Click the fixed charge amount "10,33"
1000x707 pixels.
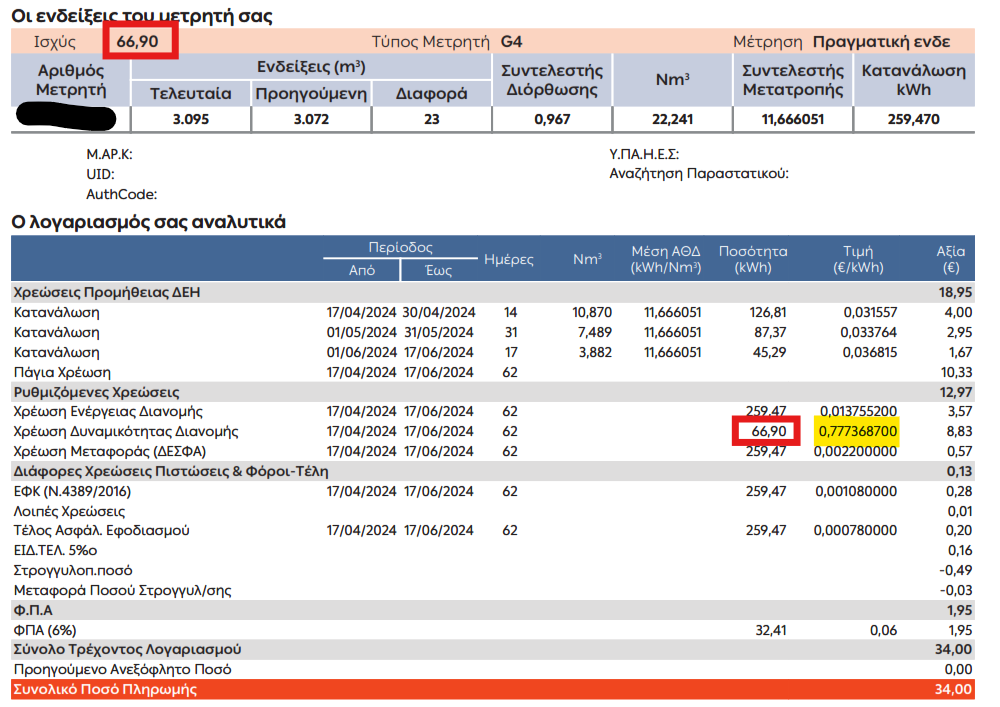956,372
